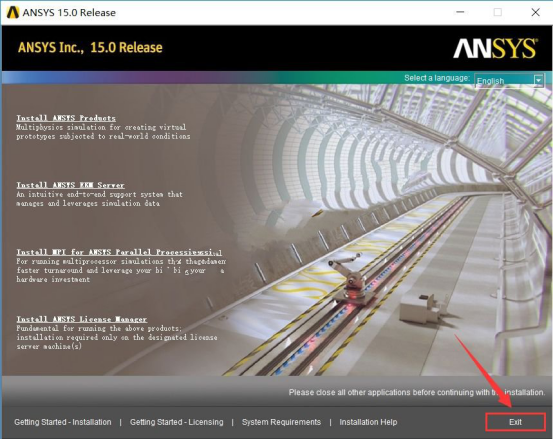The image size is (554, 439).
Task: Open Install ANSYS EKM Server link
Action: click(70, 185)
